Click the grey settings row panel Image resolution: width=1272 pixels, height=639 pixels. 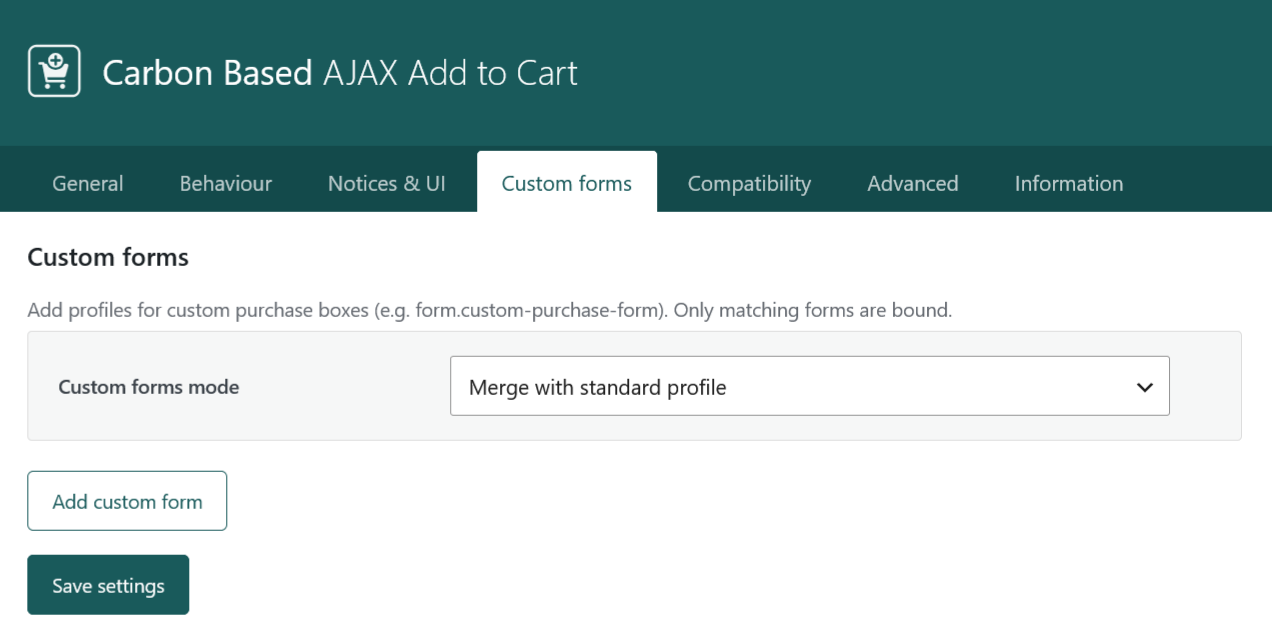(634, 386)
